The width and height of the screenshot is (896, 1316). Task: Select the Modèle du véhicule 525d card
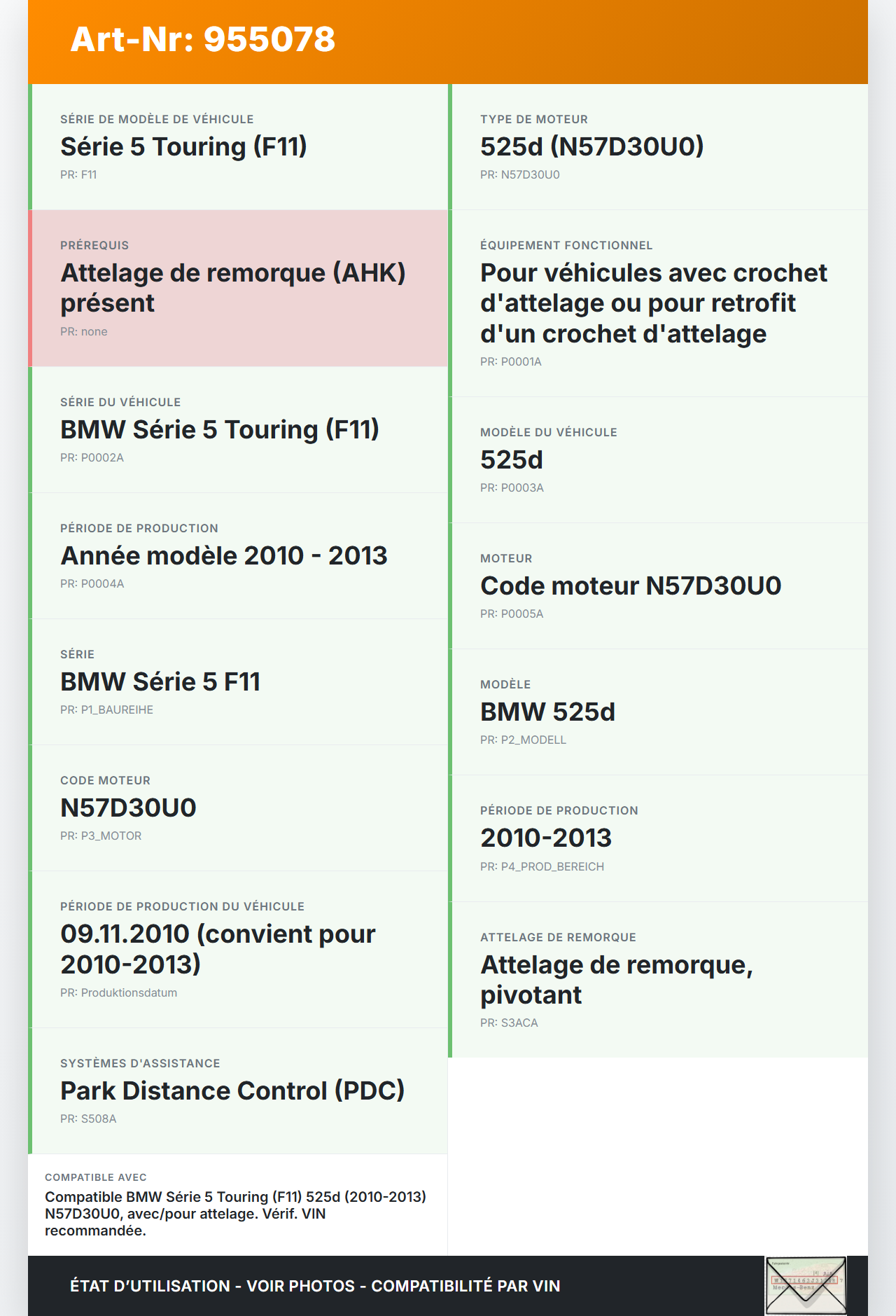(658, 459)
